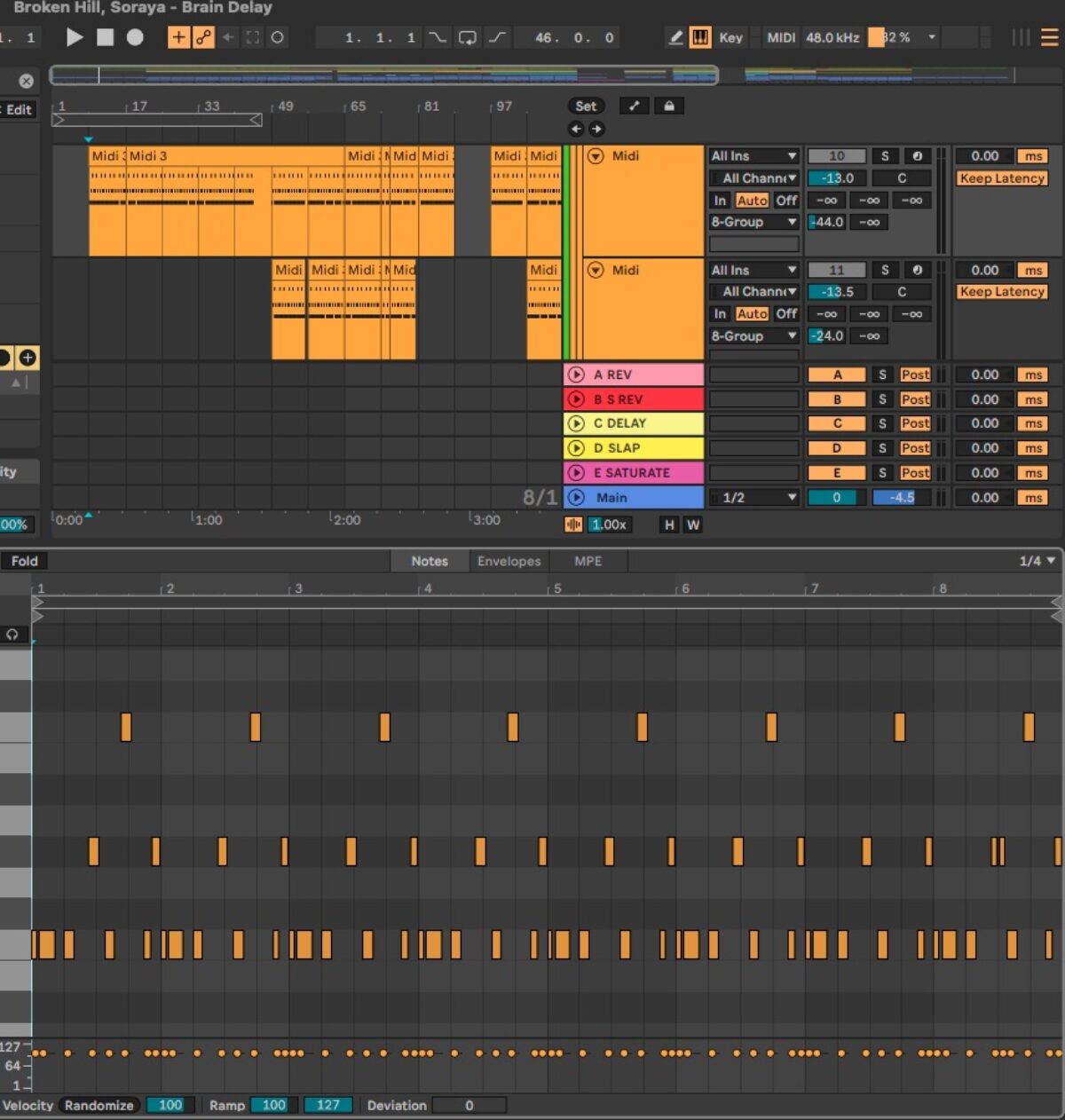
Task: Switch to the Envelopes tab
Action: (x=509, y=561)
